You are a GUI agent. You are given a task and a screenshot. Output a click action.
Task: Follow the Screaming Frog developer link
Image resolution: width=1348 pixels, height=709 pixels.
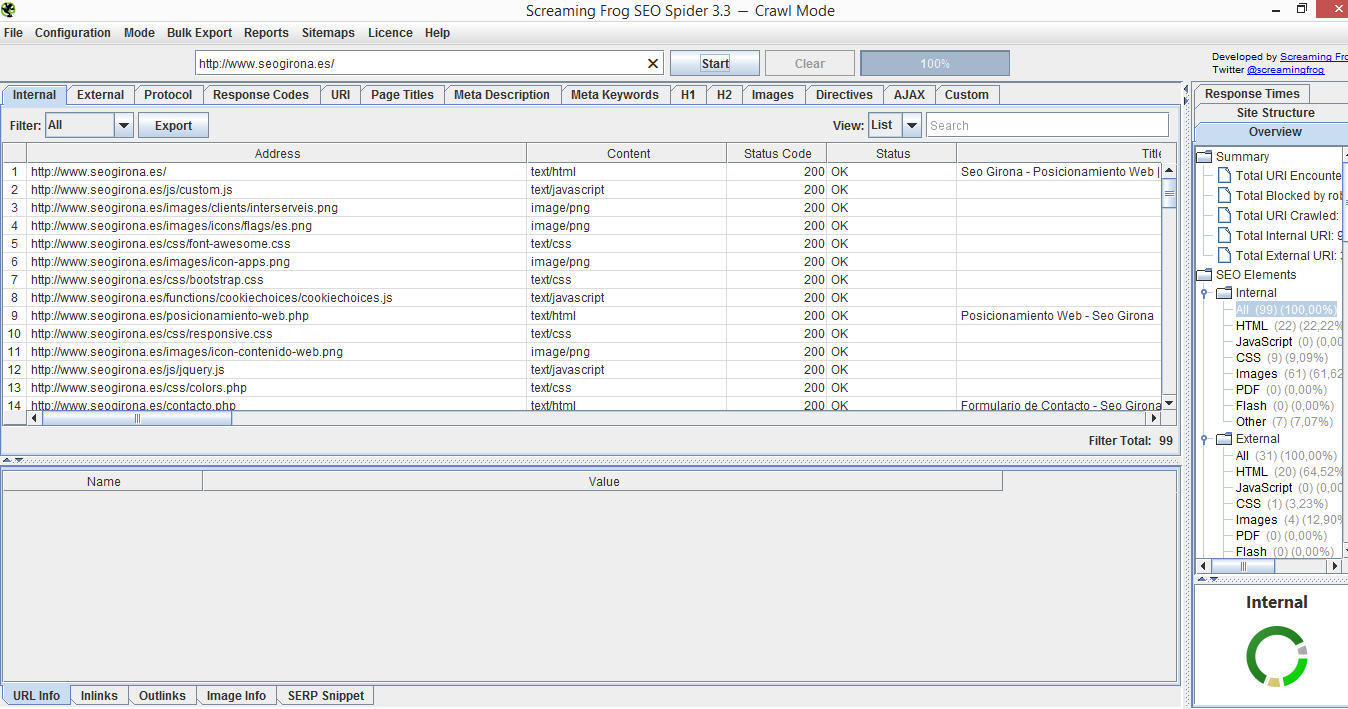(x=1314, y=57)
